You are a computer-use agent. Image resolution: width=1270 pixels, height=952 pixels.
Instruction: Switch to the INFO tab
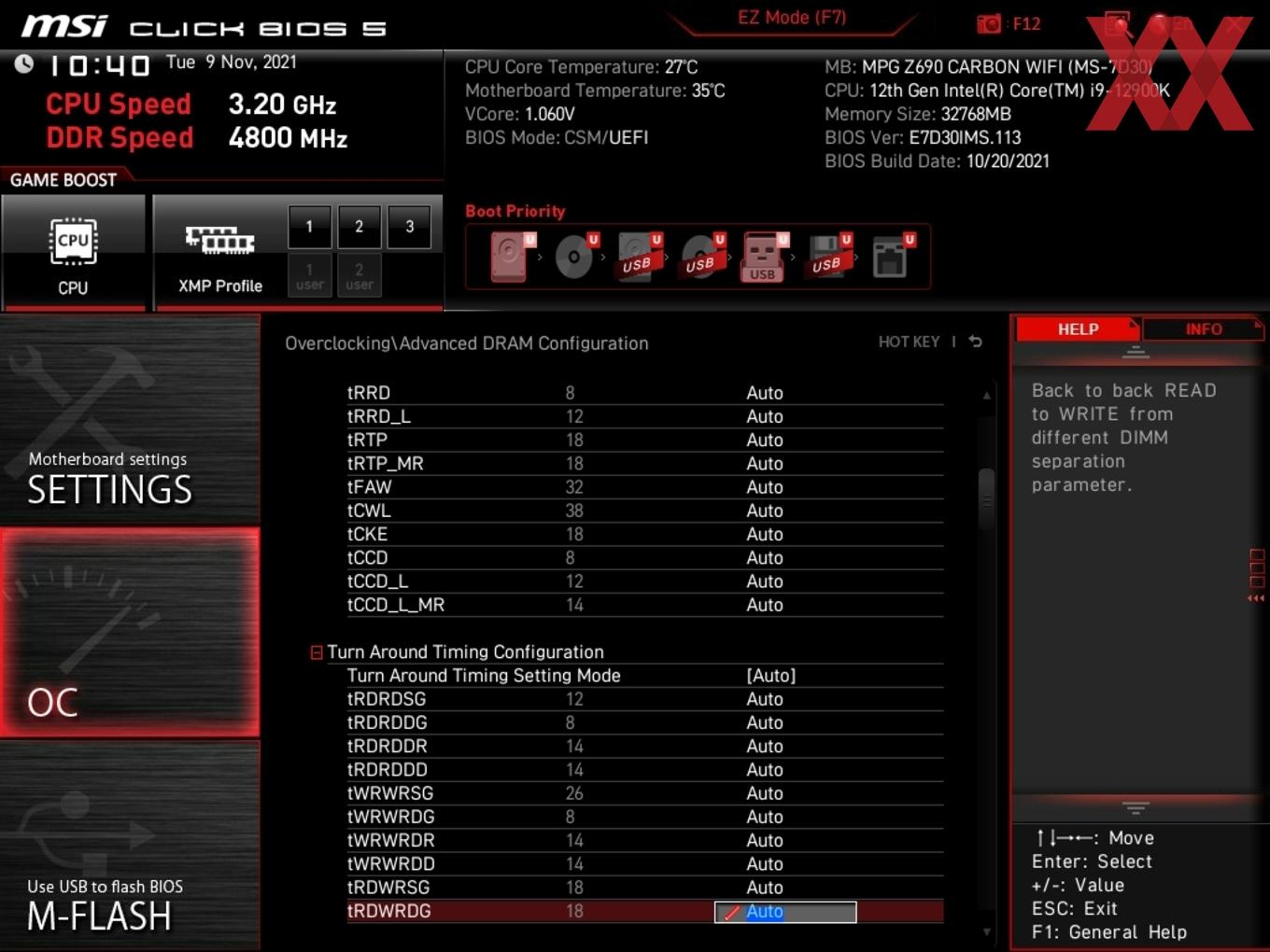tap(1204, 329)
